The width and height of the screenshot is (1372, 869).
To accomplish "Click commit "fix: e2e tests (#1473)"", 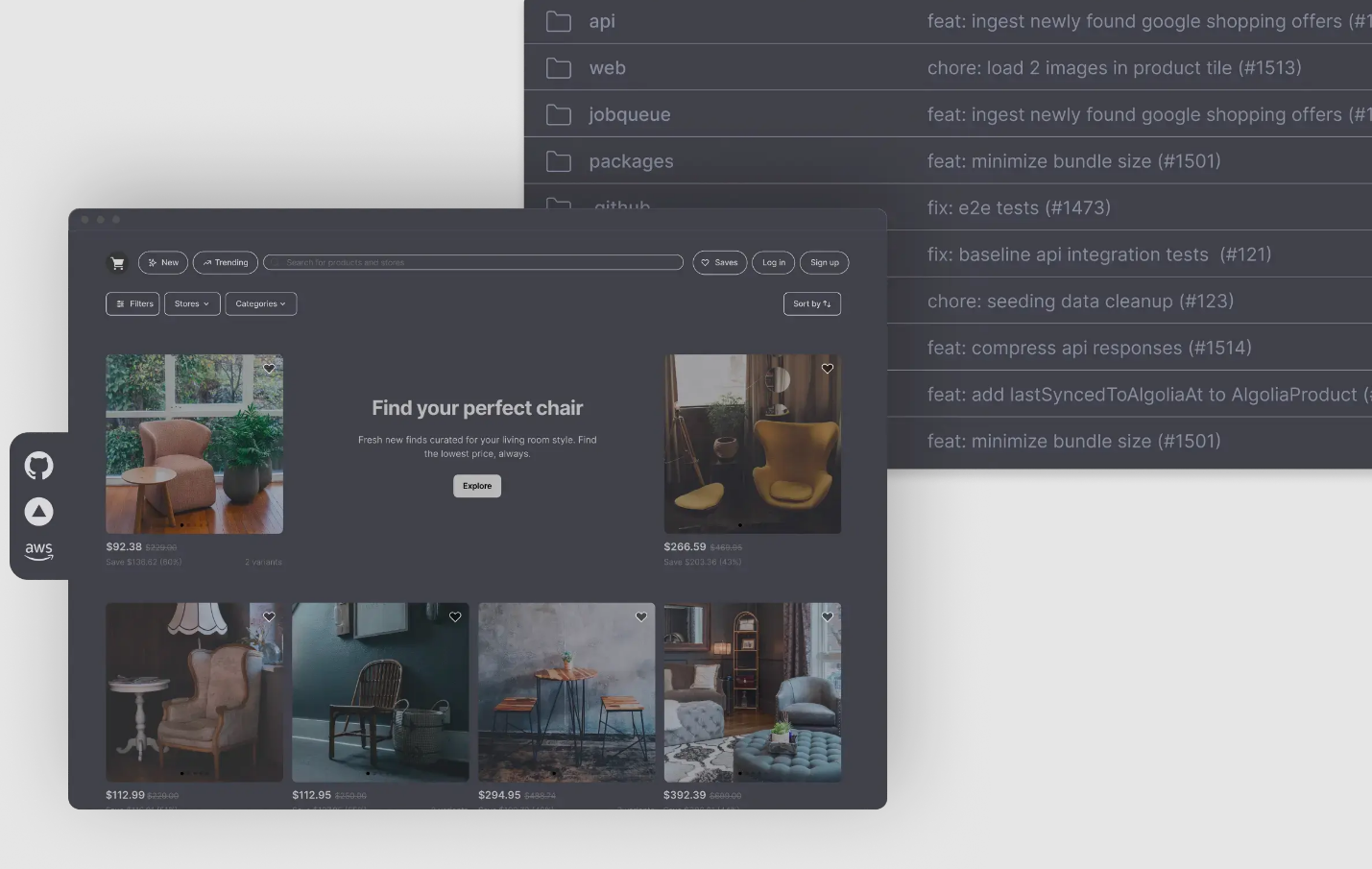I will click(1019, 208).
